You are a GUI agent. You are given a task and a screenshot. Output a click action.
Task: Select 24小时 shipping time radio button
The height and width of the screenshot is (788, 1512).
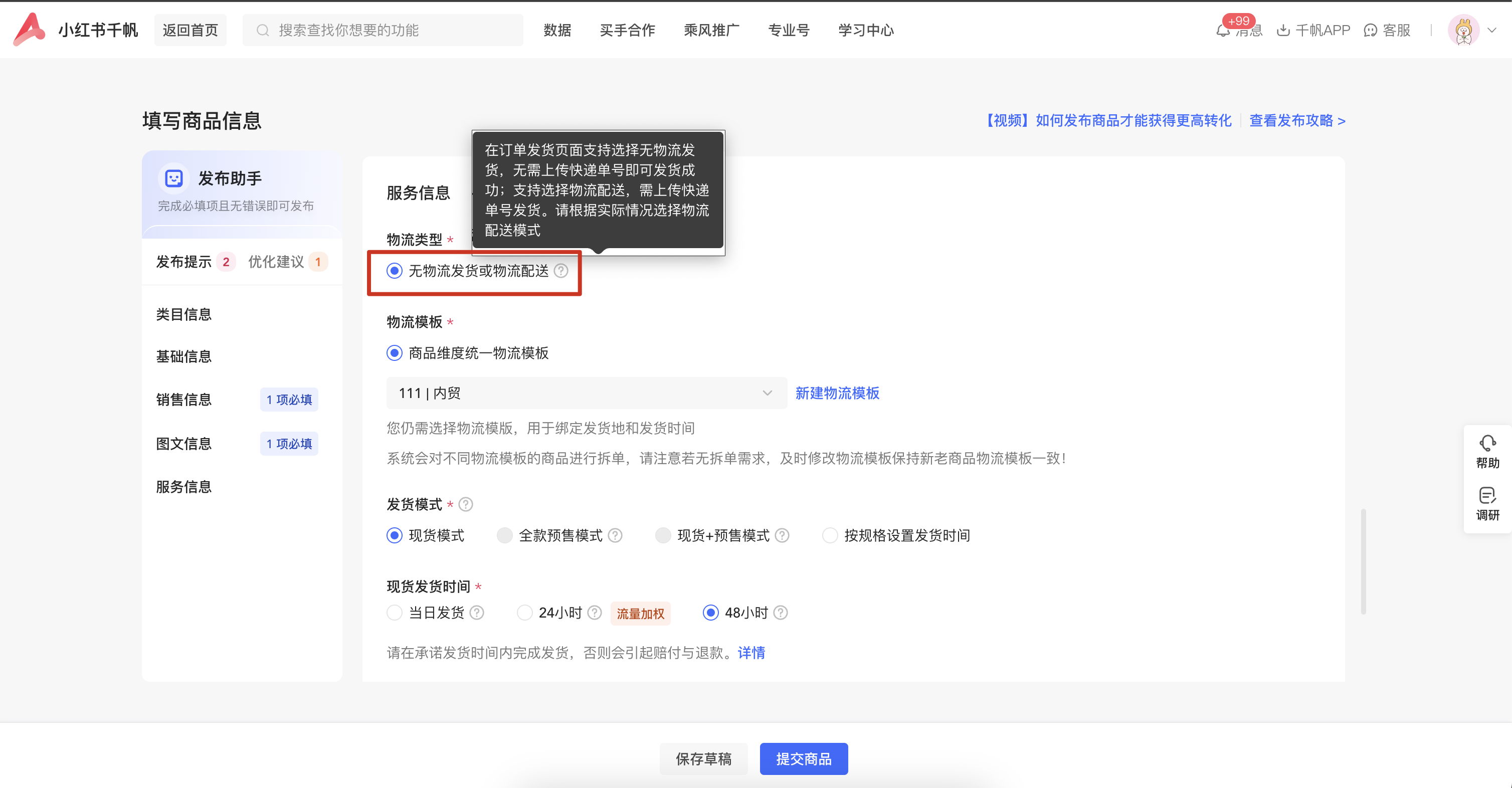pos(525,613)
